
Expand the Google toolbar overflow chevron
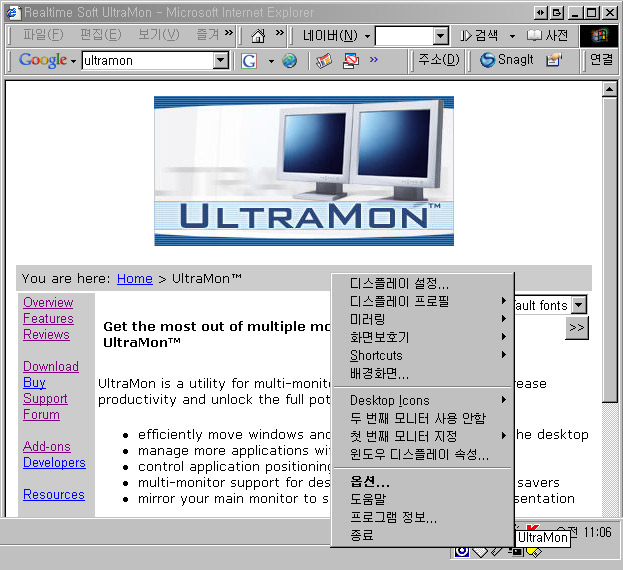pos(373,60)
